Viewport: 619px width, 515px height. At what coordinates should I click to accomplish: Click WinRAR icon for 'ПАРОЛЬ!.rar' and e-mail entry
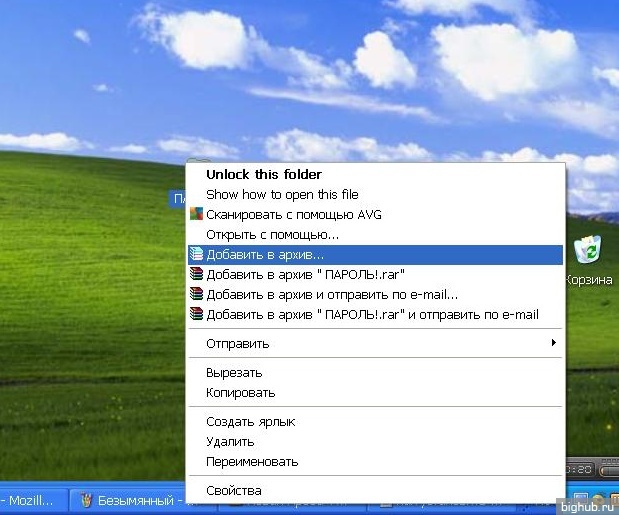[197, 314]
